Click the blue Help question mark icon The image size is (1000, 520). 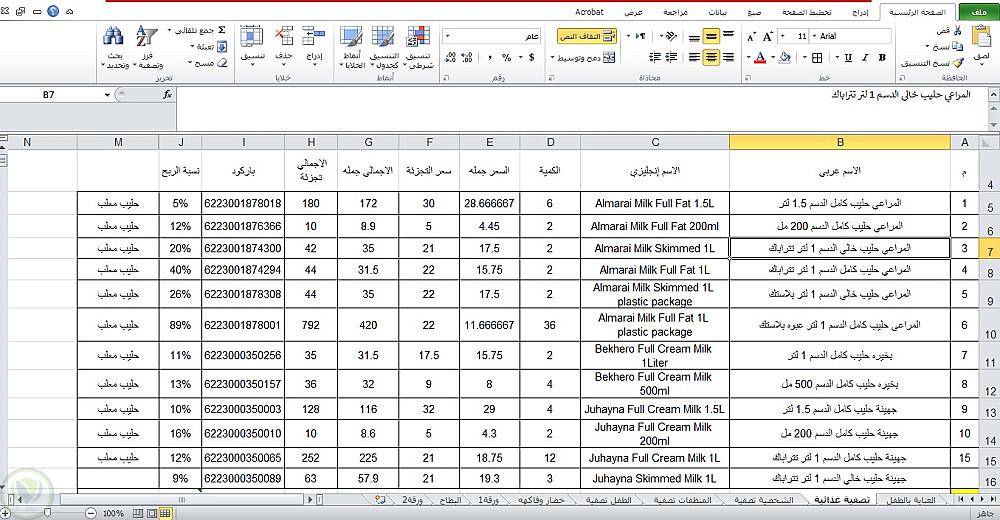tap(53, 11)
